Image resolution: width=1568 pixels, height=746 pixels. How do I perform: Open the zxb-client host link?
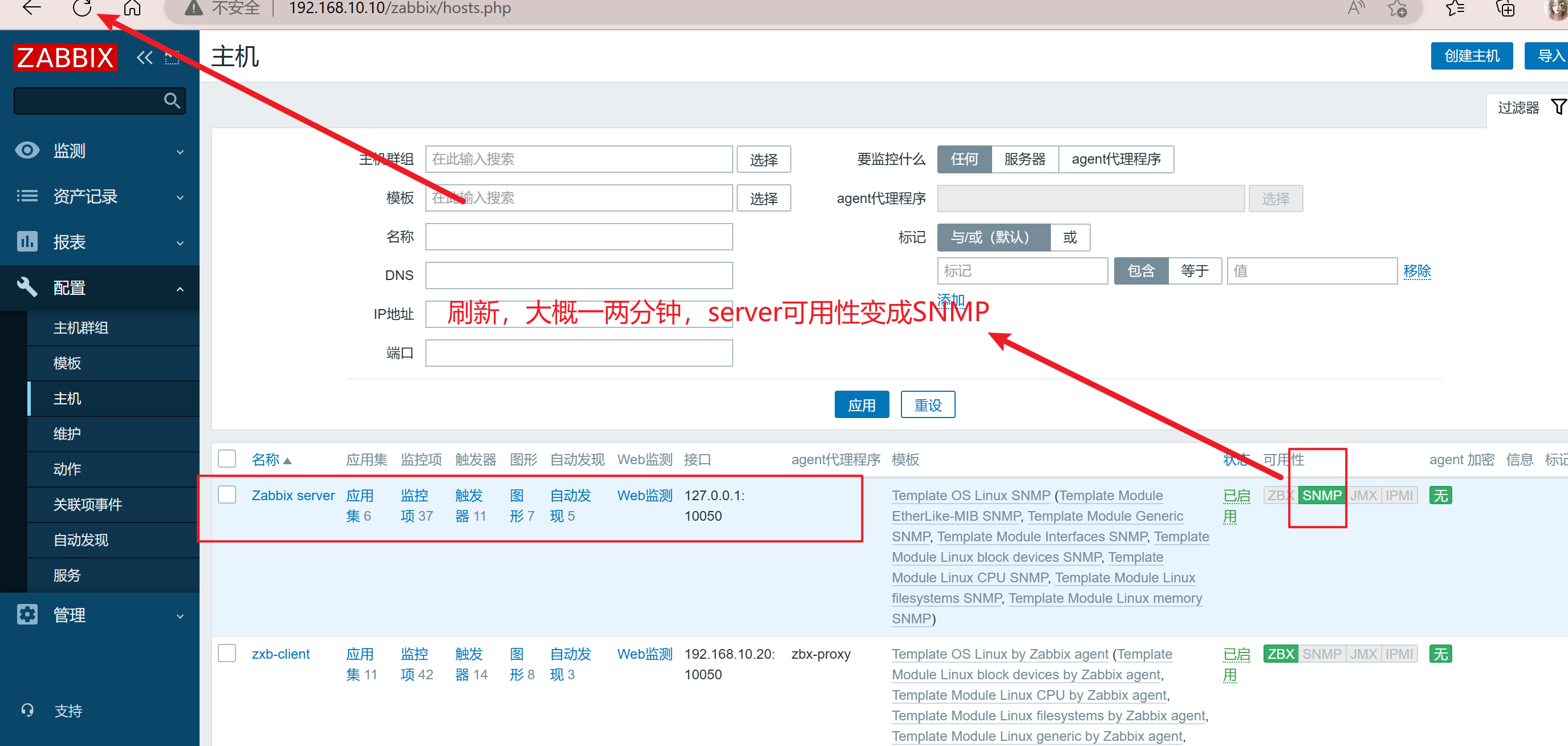280,654
